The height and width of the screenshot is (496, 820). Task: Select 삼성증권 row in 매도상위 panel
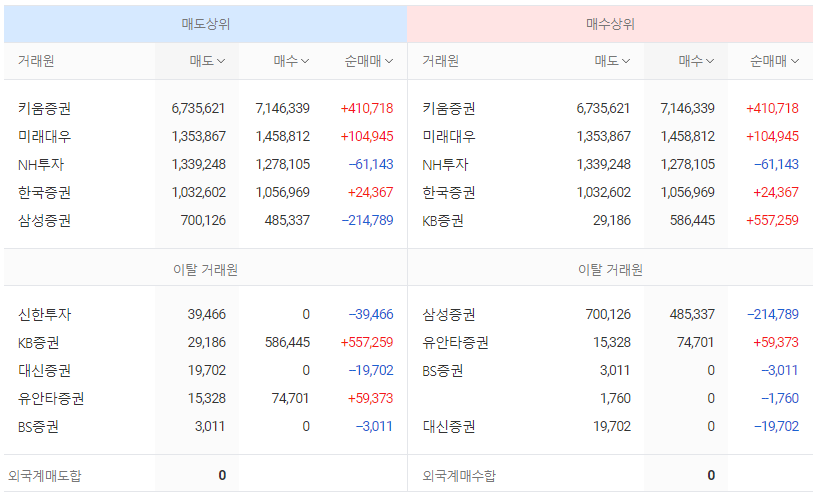click(206, 220)
